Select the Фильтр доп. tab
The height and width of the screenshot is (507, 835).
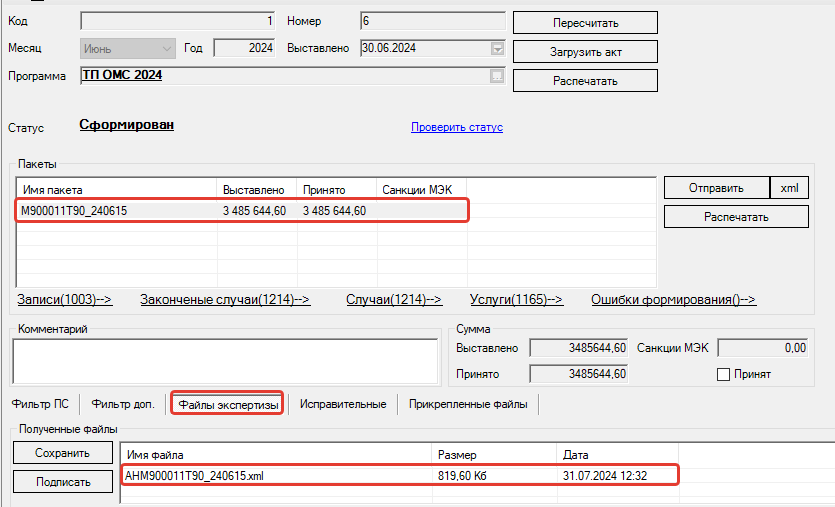coord(123,404)
